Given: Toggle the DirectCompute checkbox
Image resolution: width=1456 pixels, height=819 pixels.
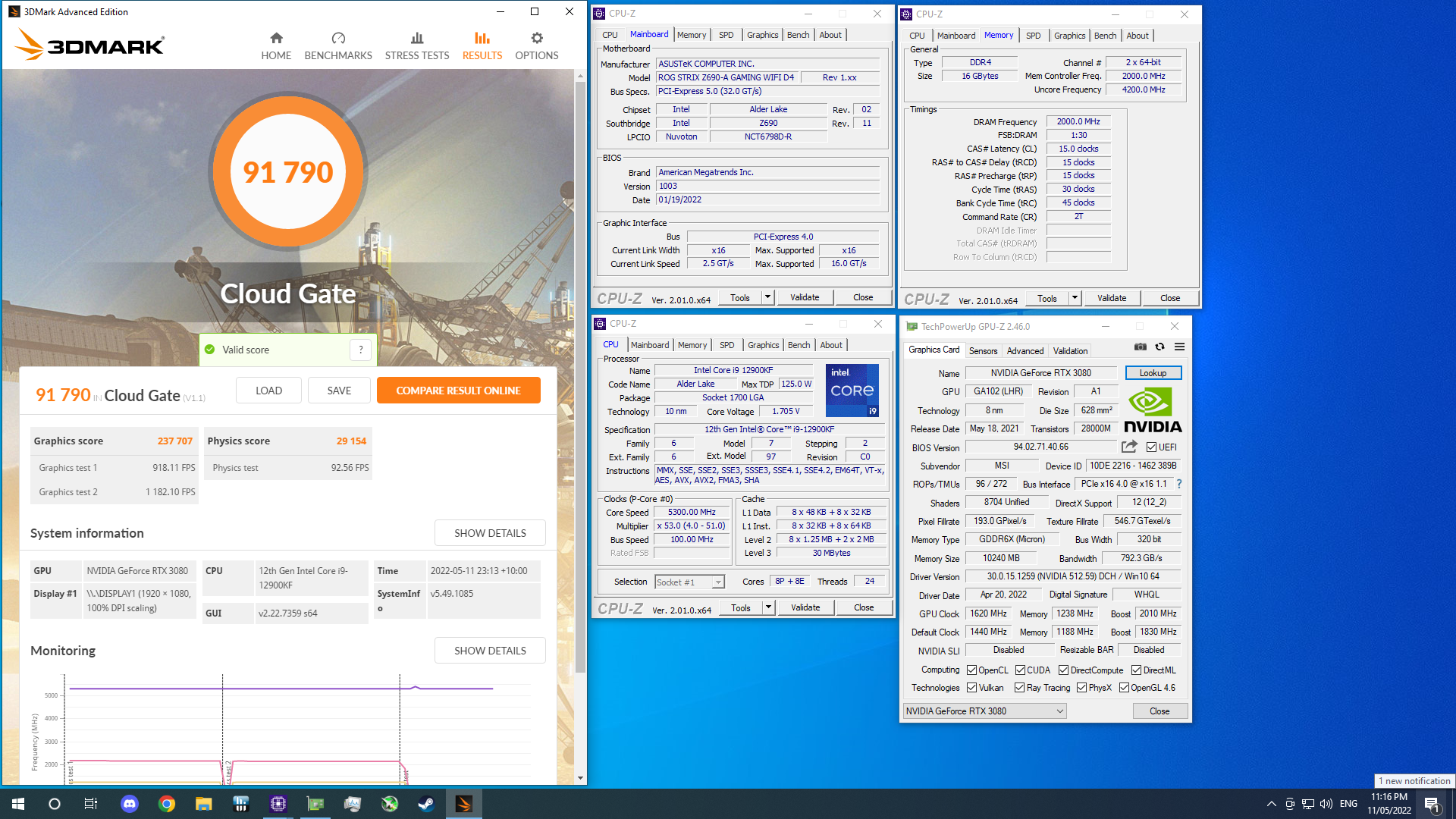Looking at the screenshot, I should [1063, 670].
